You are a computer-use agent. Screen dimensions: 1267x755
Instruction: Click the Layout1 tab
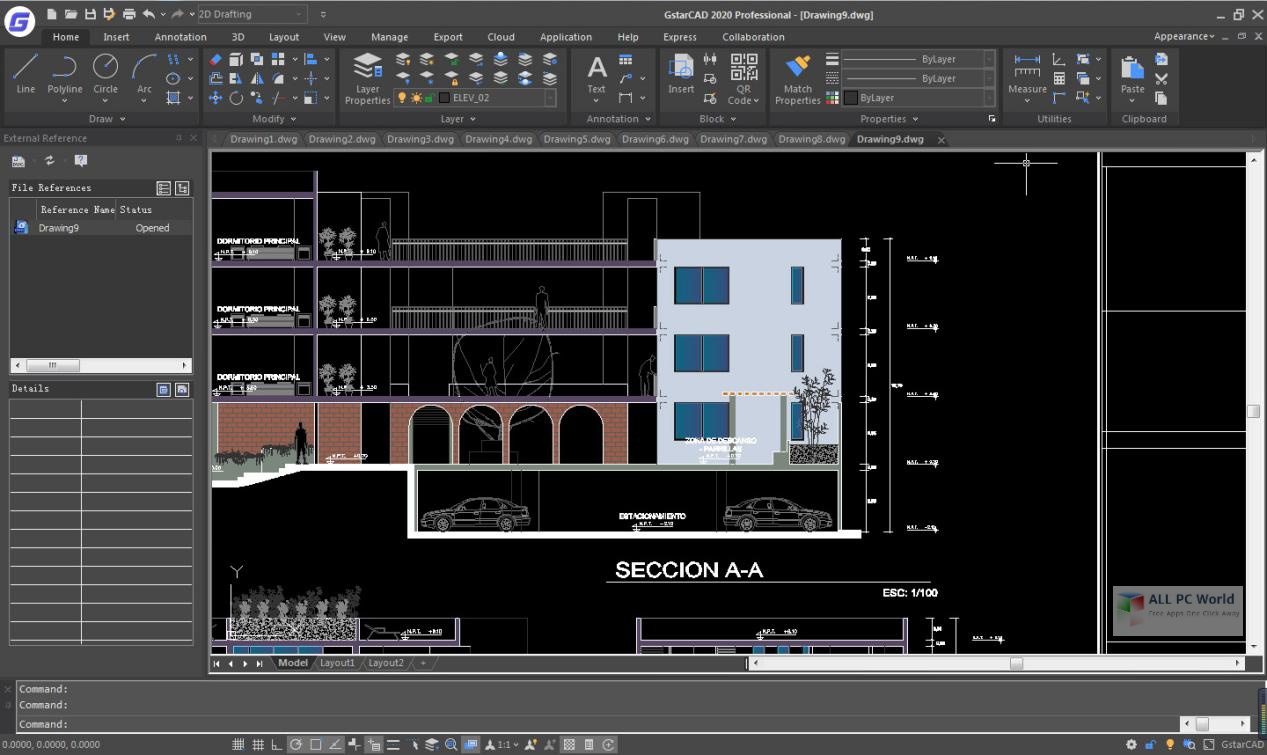coord(337,662)
